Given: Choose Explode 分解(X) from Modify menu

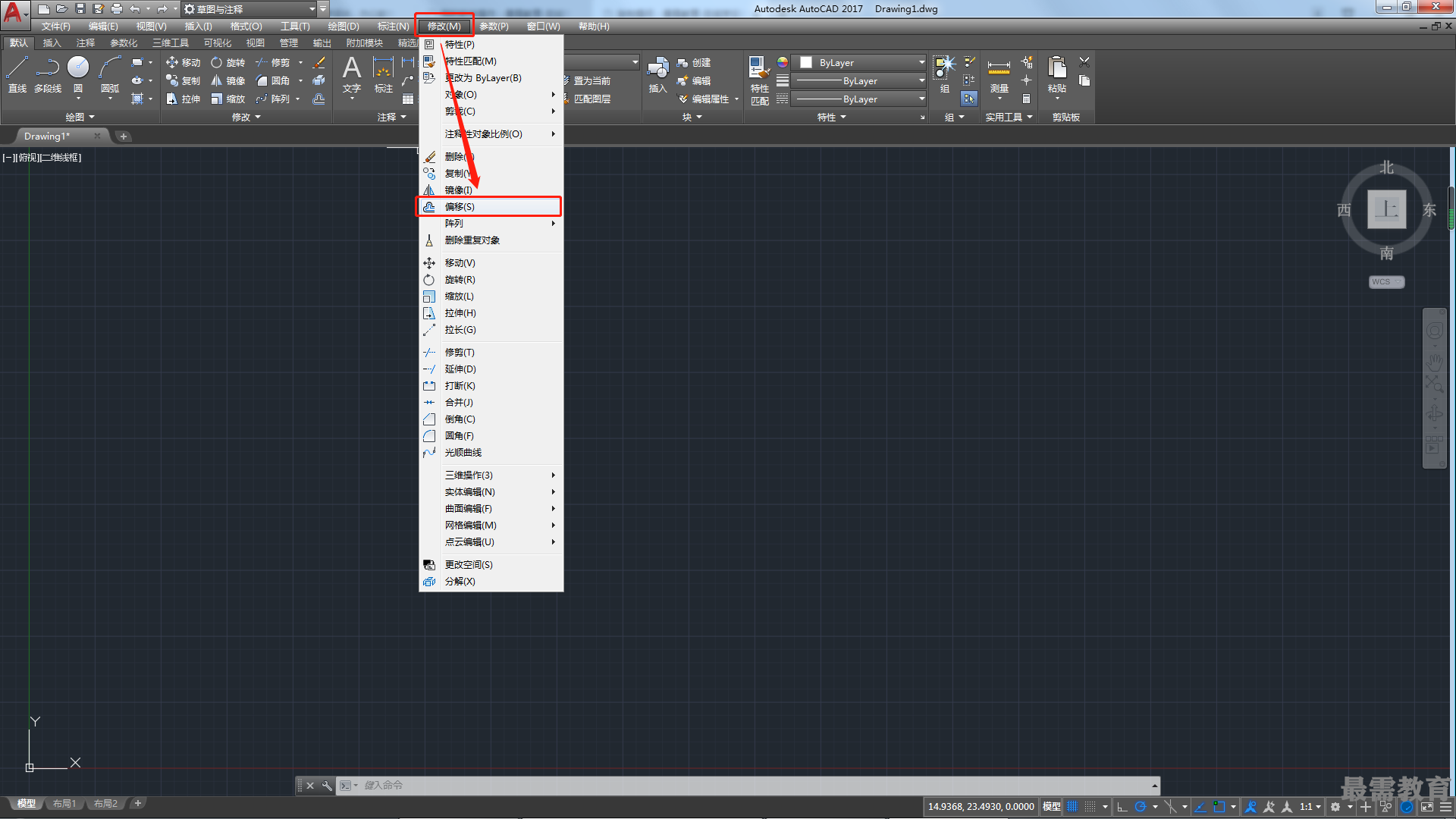Looking at the screenshot, I should click(x=491, y=582).
